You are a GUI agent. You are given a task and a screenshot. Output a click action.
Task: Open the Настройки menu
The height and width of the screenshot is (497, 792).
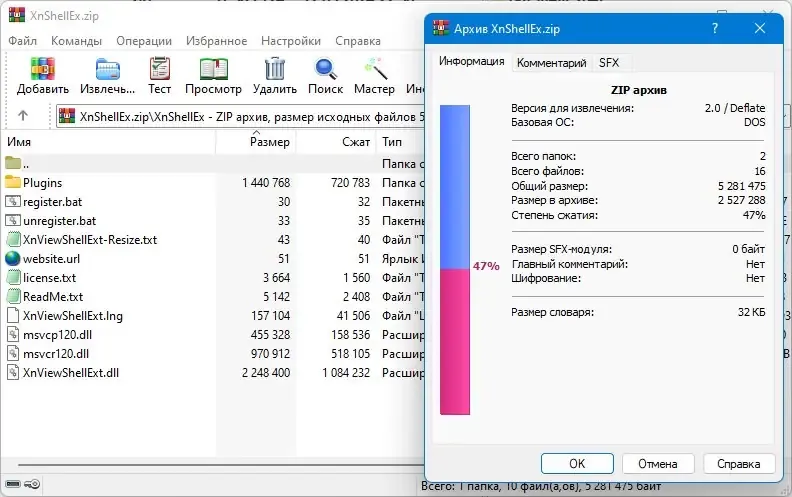click(291, 41)
